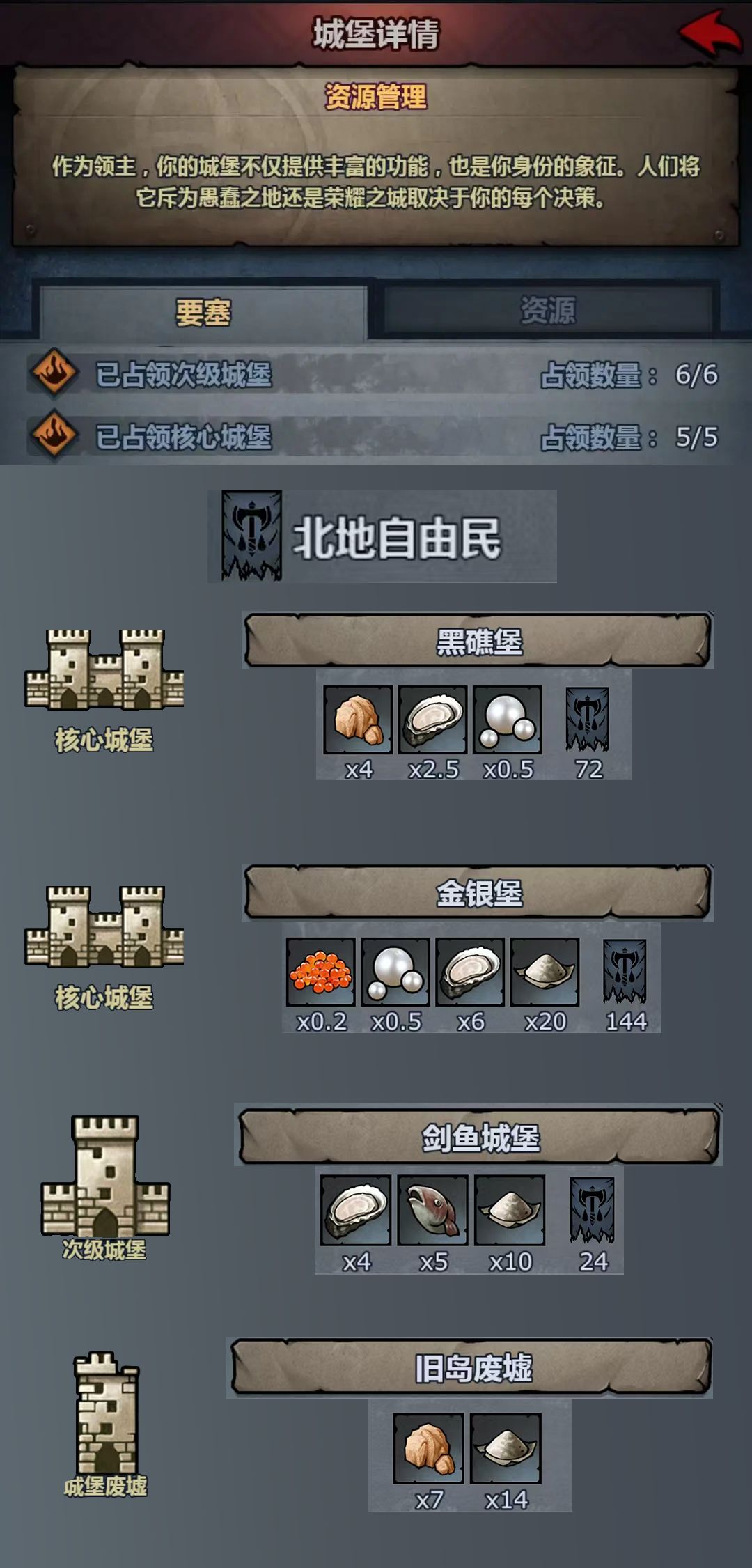Click the salt pile icon x20 in 金银堡
Screen dimensions: 752x1568
(545, 971)
